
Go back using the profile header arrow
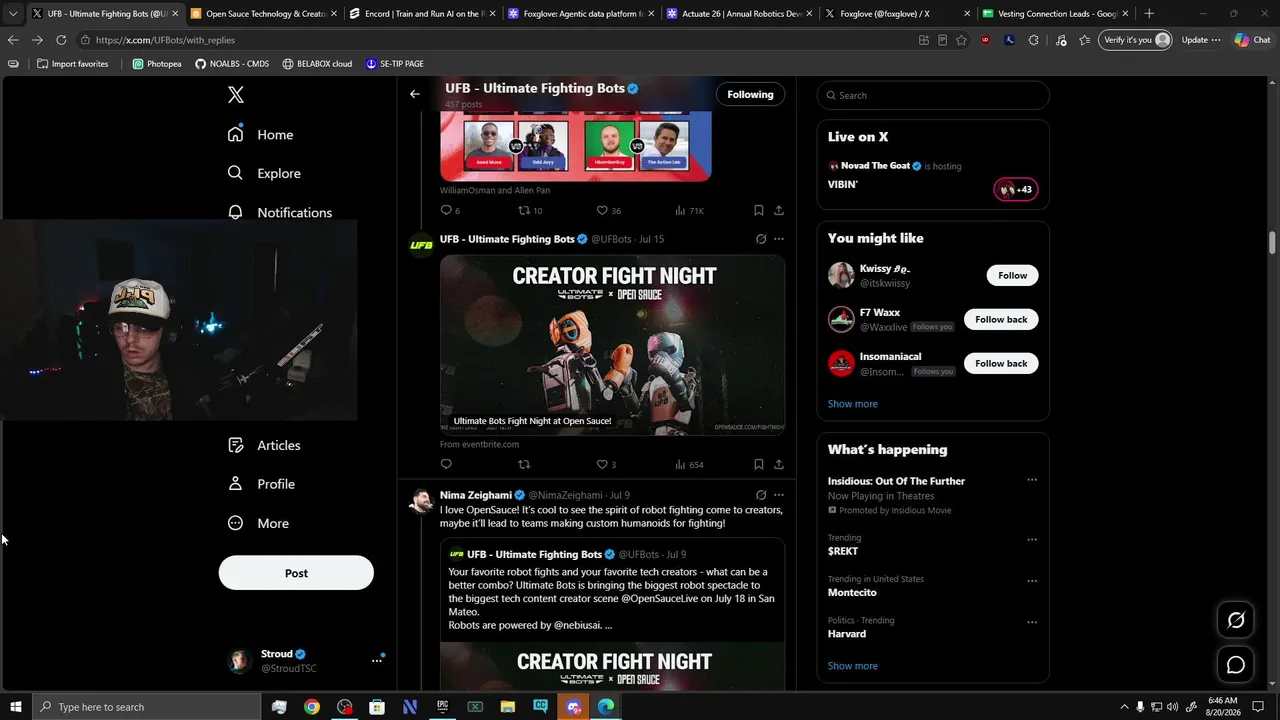[x=414, y=94]
